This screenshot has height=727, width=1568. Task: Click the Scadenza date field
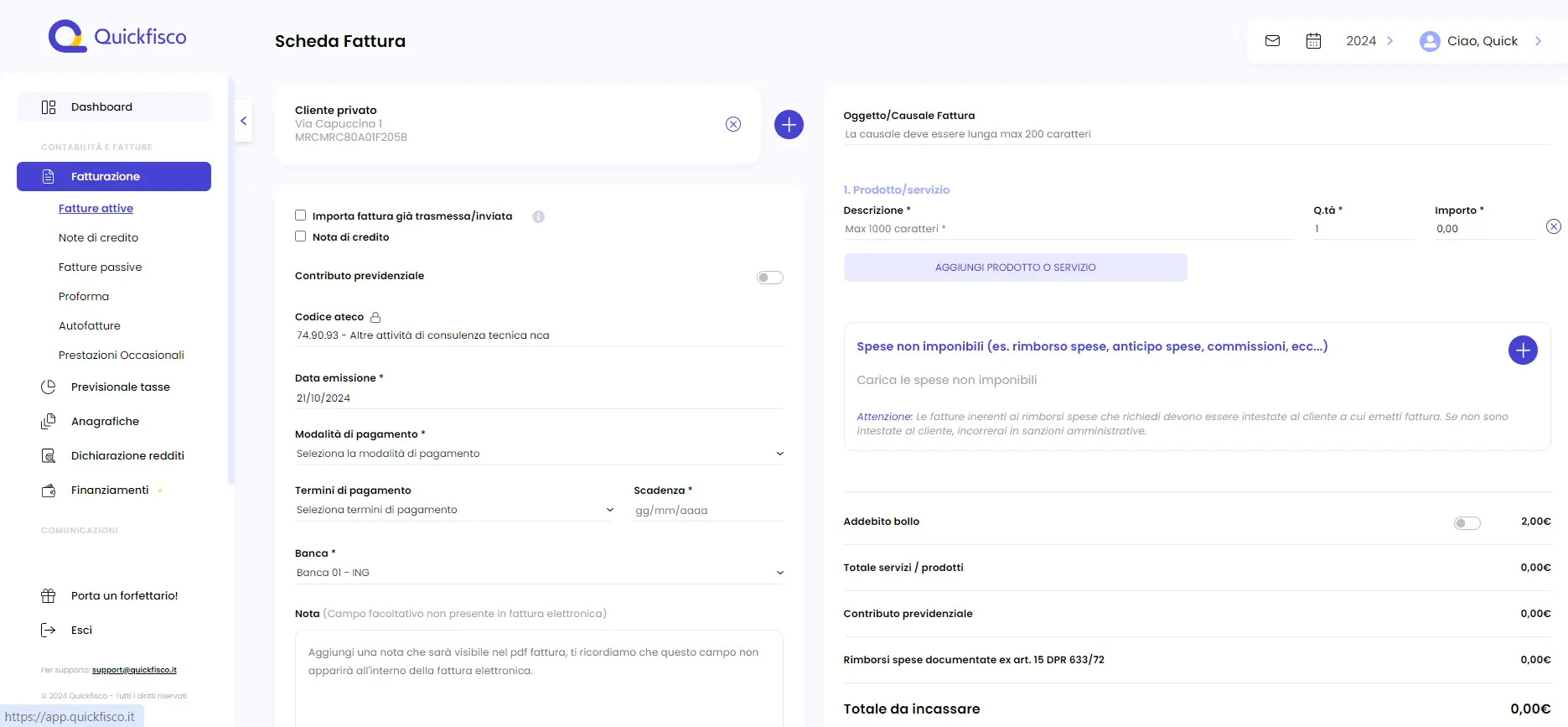[708, 511]
